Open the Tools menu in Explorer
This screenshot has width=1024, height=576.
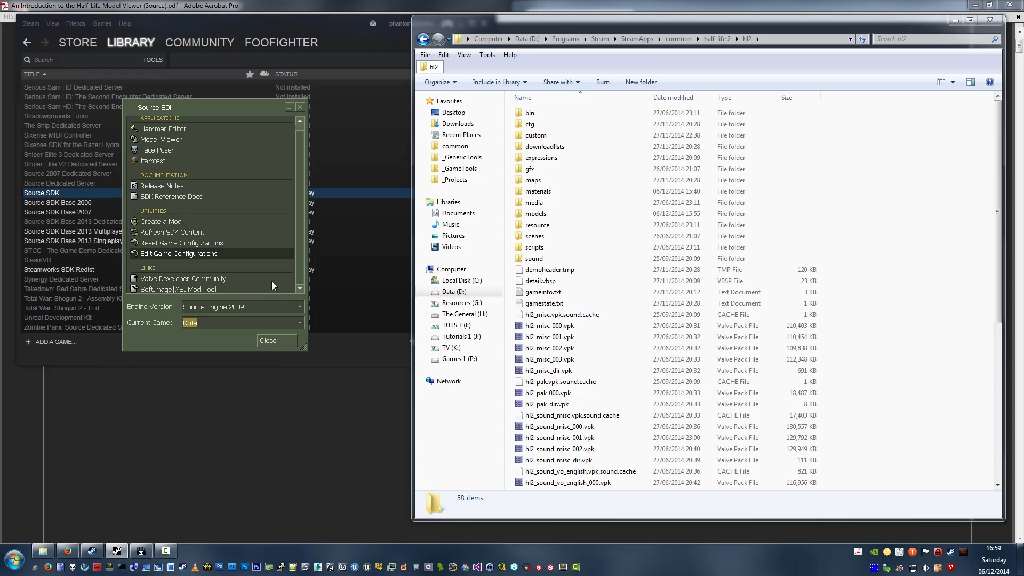[x=487, y=55]
